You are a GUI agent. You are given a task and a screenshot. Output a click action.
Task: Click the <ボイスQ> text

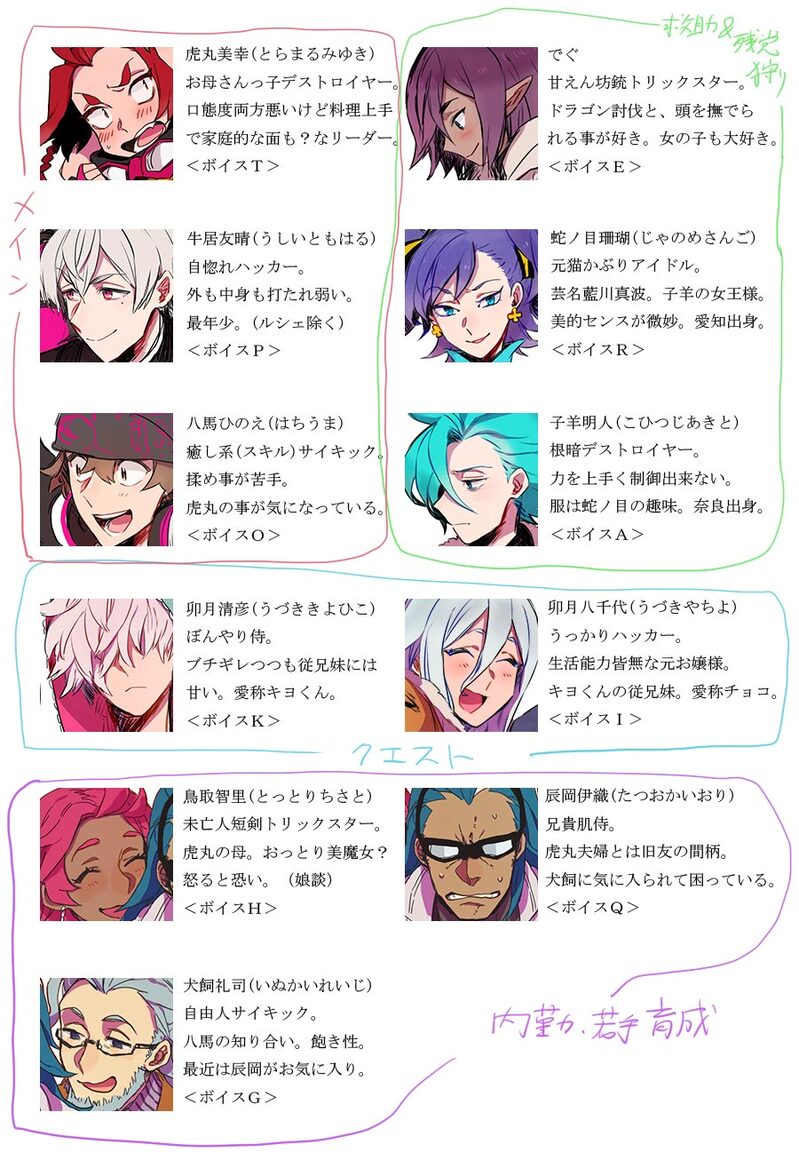click(x=592, y=907)
